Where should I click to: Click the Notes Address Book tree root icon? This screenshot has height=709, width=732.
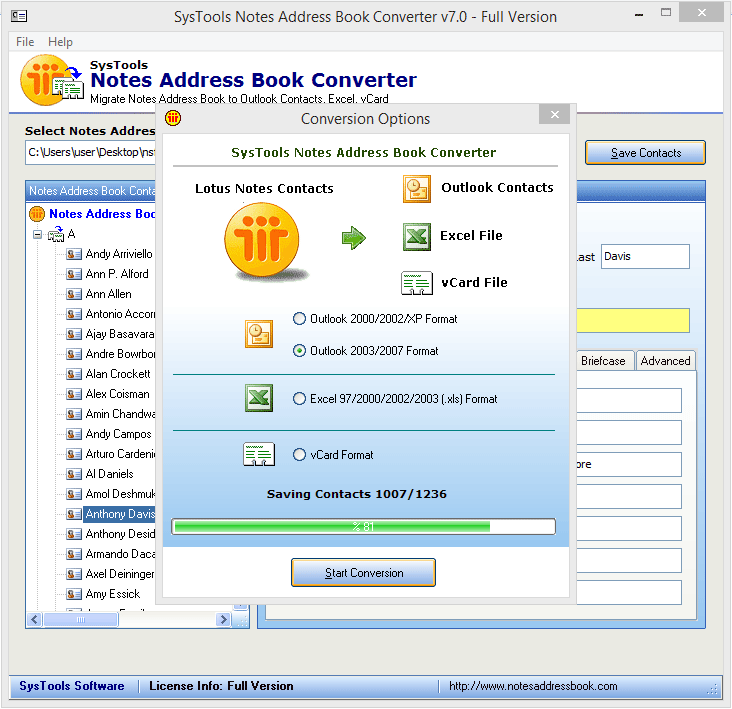pyautogui.click(x=37, y=214)
